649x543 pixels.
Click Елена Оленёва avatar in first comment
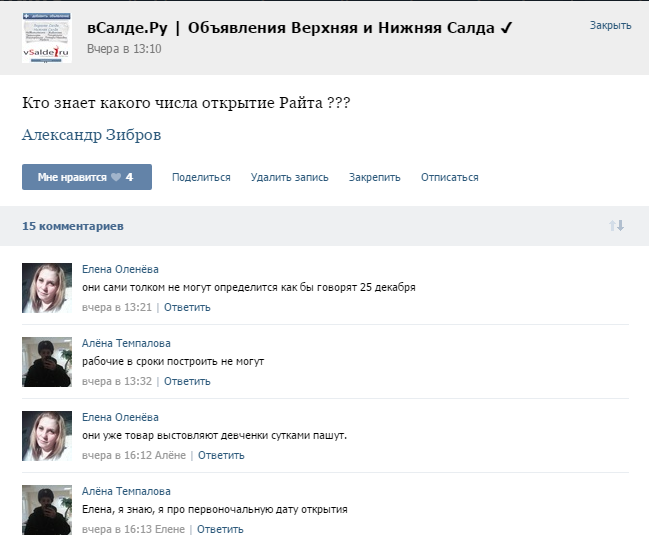point(47,288)
